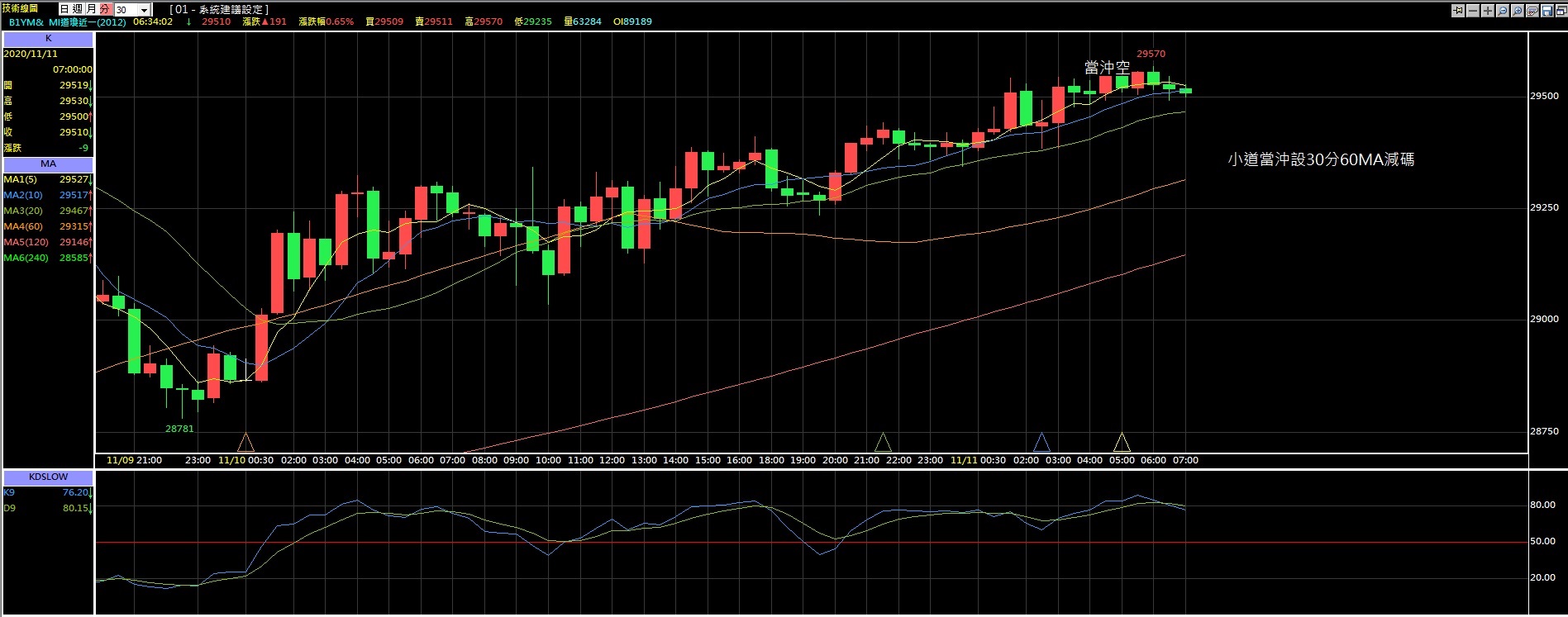Click the 買29509 bid quote
The width and height of the screenshot is (1568, 617).
(x=384, y=21)
